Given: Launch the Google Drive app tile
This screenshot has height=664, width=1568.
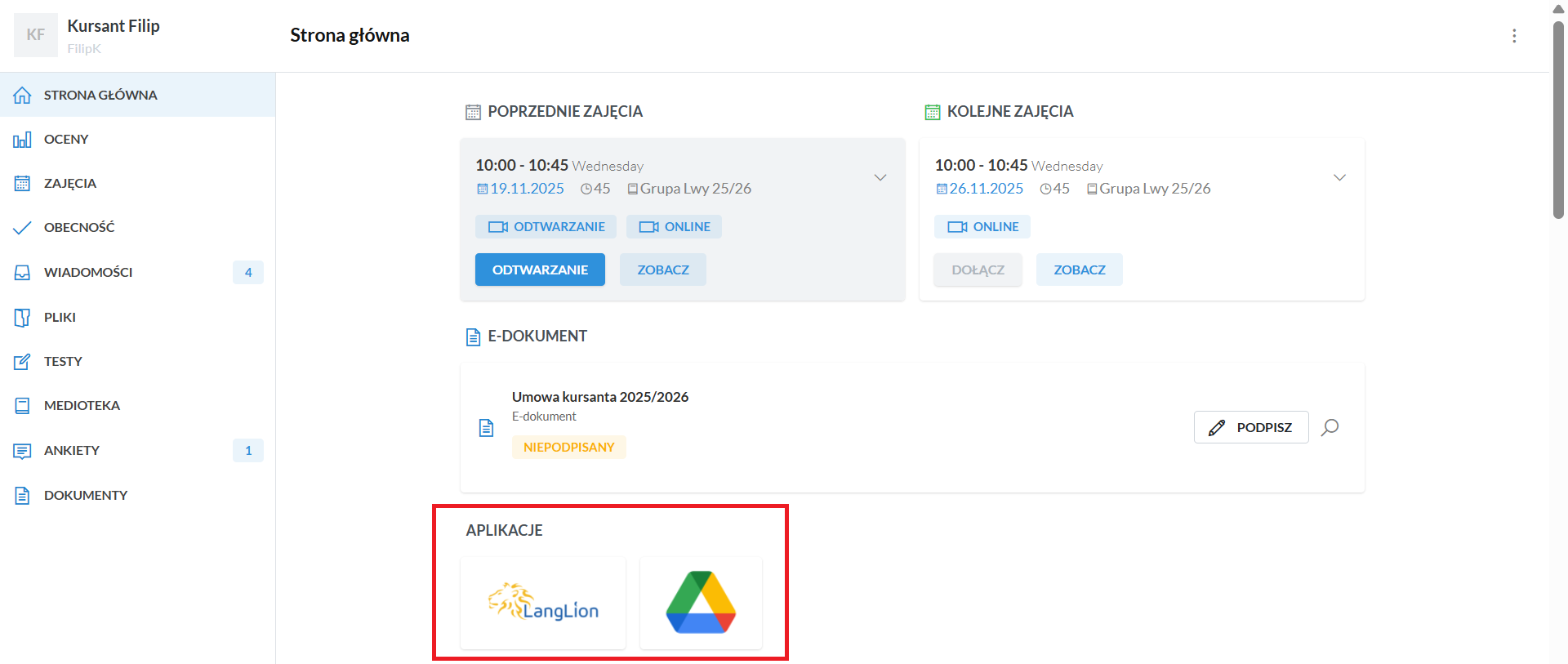Looking at the screenshot, I should coord(701,603).
